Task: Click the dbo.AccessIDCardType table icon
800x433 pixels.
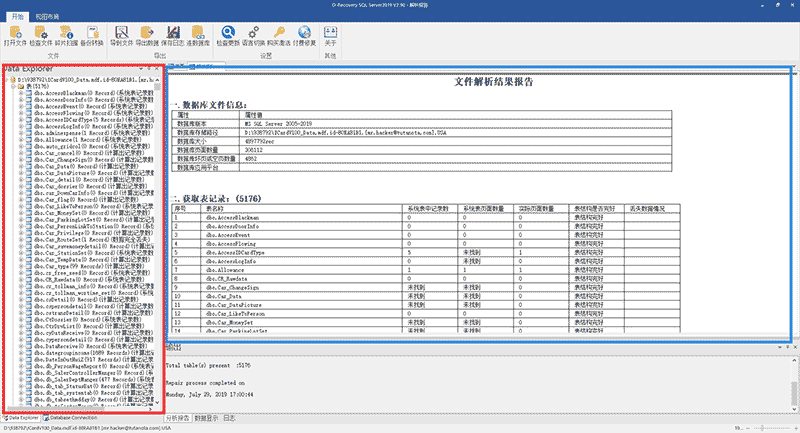Action: tap(29, 120)
